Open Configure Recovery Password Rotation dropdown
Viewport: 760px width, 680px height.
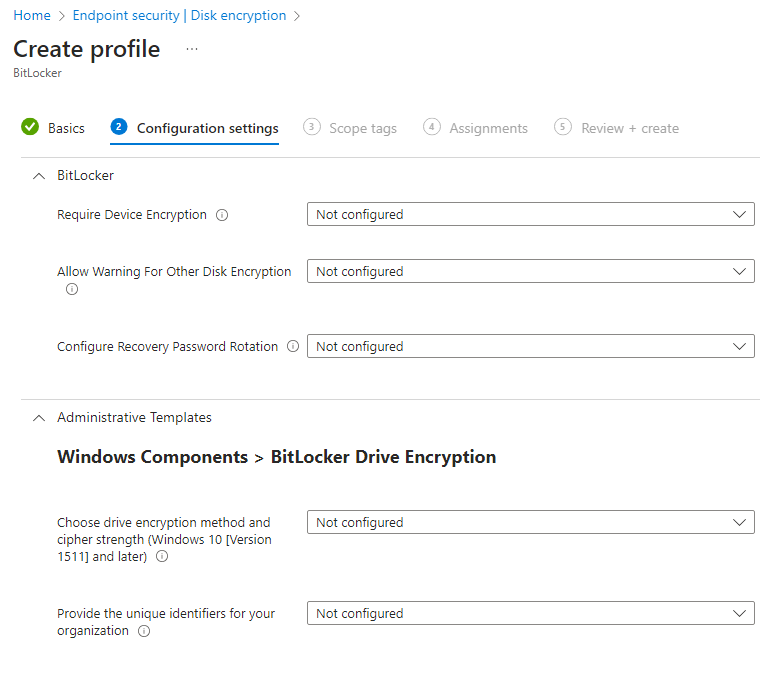tap(531, 347)
